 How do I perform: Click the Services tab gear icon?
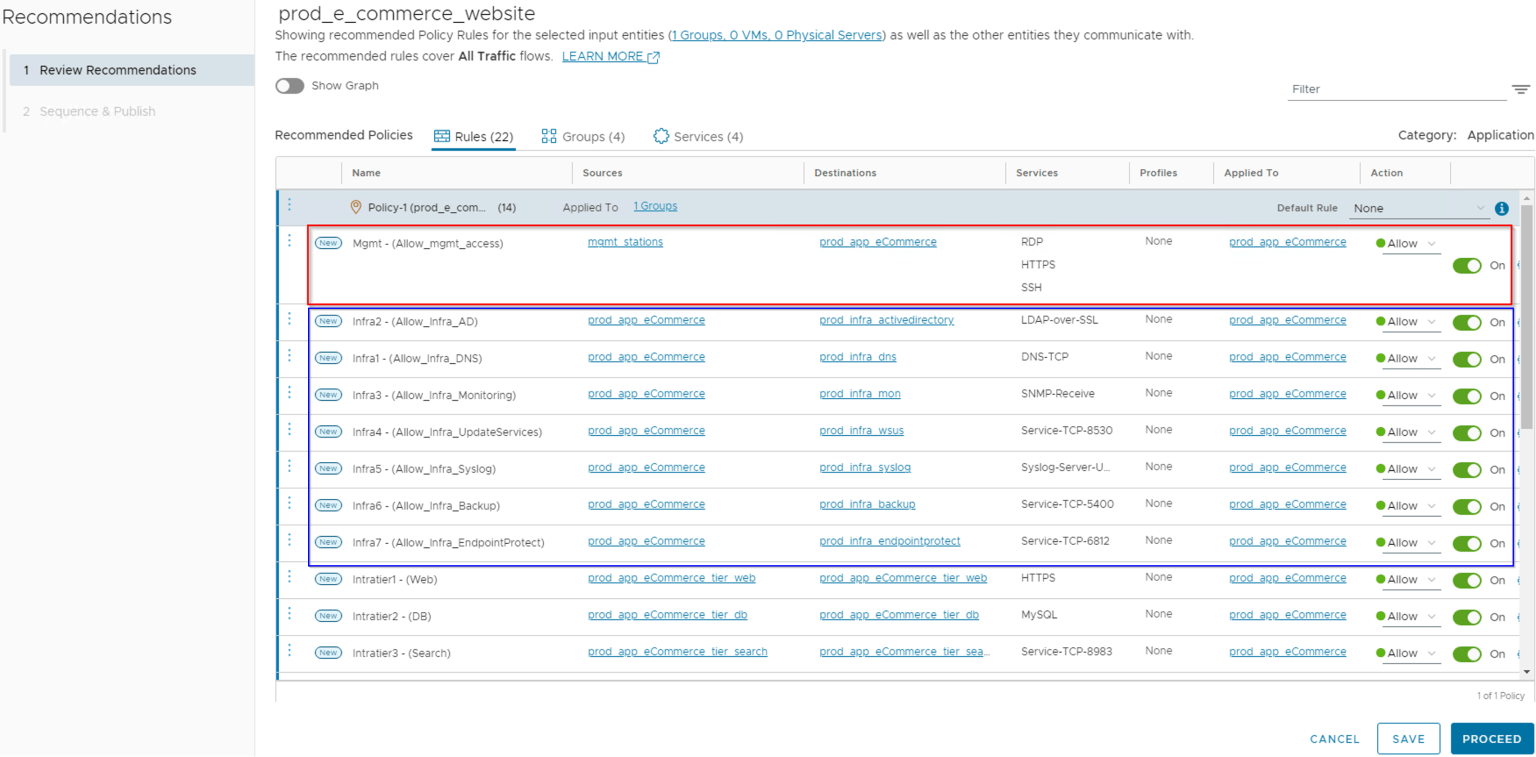tap(660, 136)
